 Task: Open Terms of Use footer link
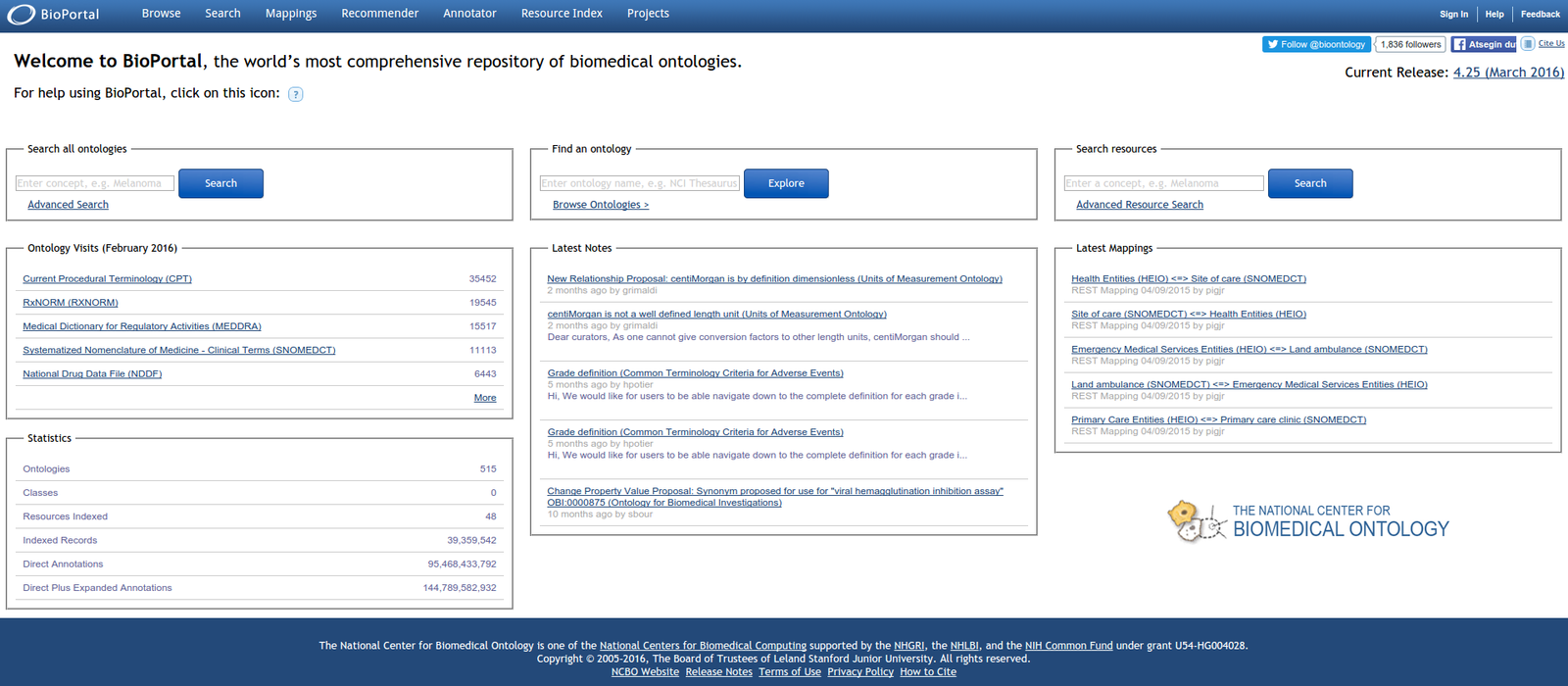790,672
